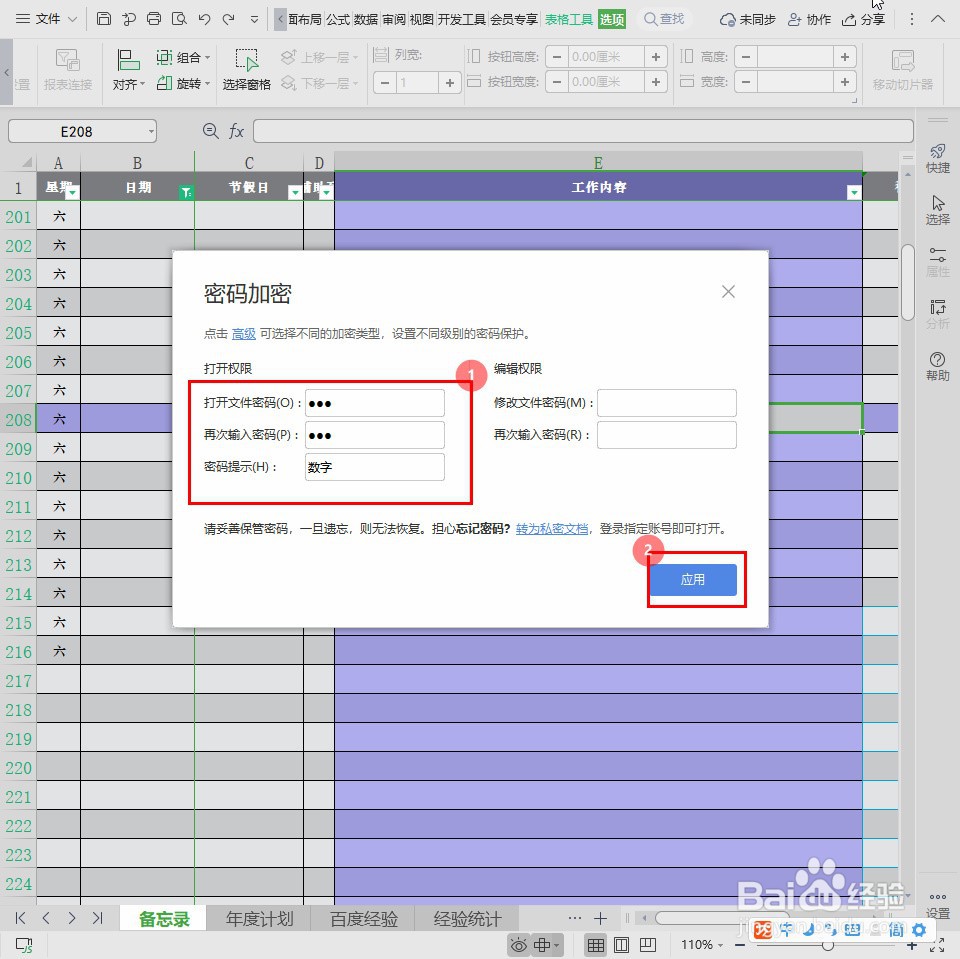Decrease 列宽 with the minus stepper

(384, 82)
